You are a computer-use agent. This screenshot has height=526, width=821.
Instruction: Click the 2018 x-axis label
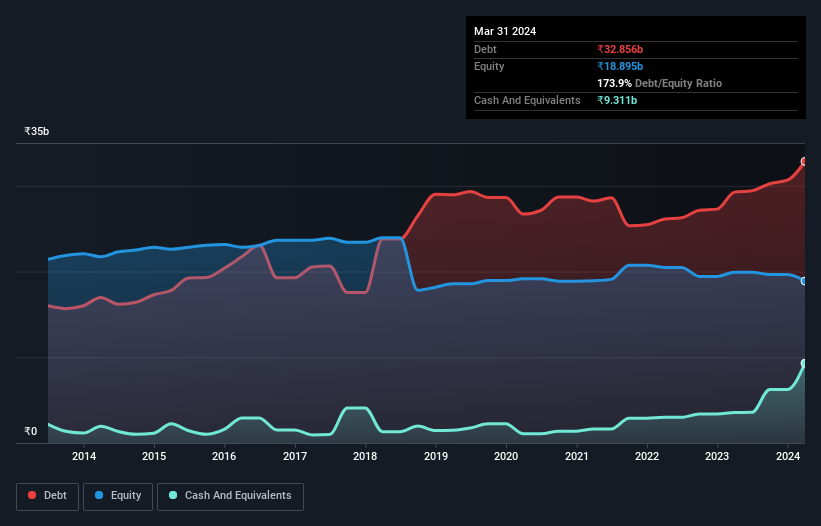365,456
